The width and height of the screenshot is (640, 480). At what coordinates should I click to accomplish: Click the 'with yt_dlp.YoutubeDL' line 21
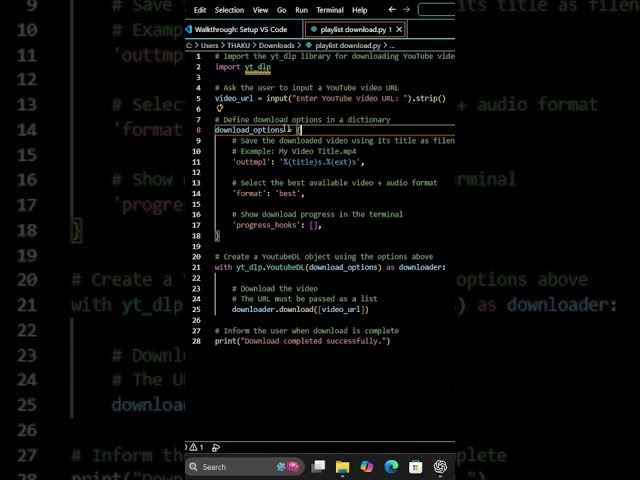330,267
